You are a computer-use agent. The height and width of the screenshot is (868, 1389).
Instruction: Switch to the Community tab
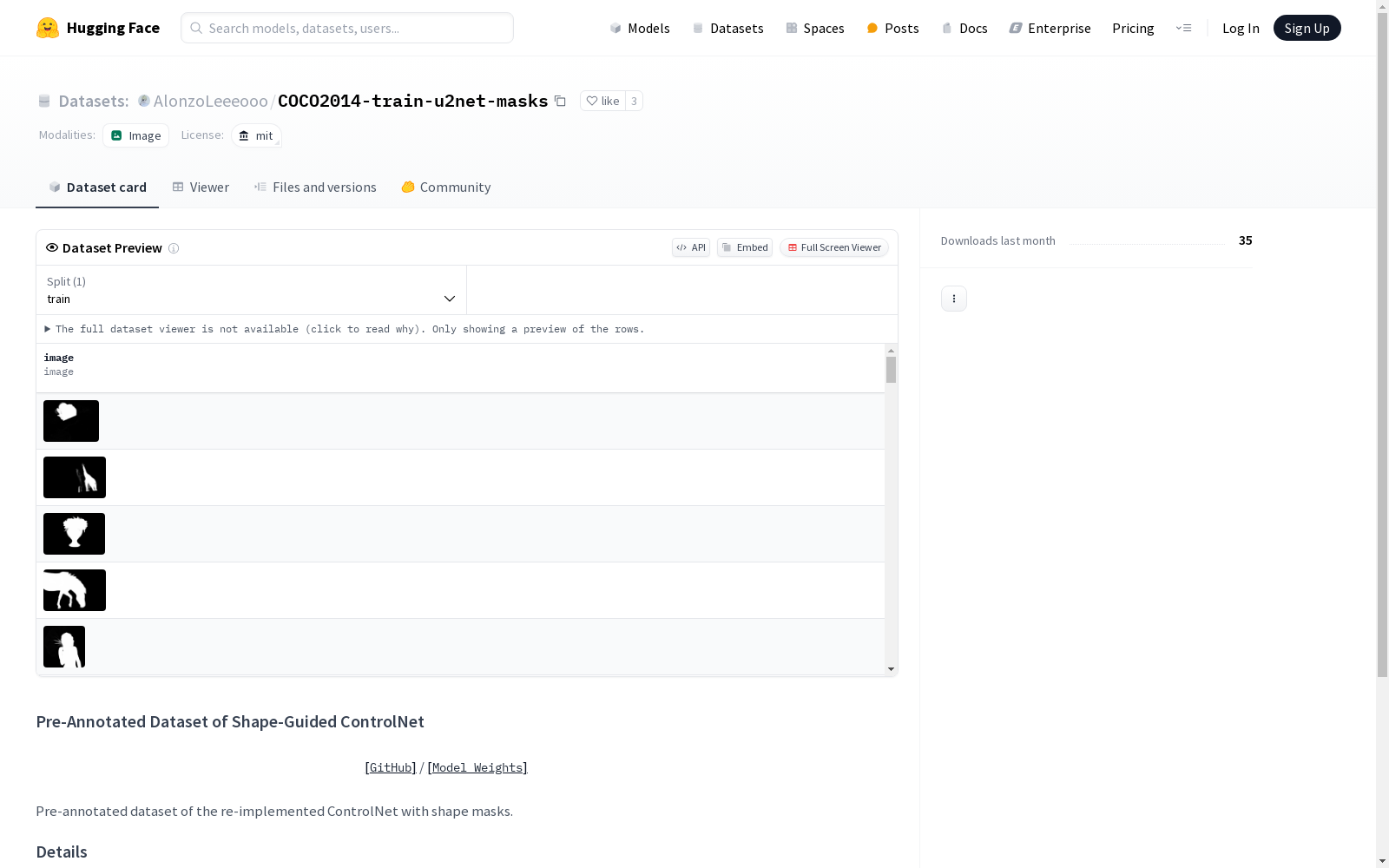446,187
